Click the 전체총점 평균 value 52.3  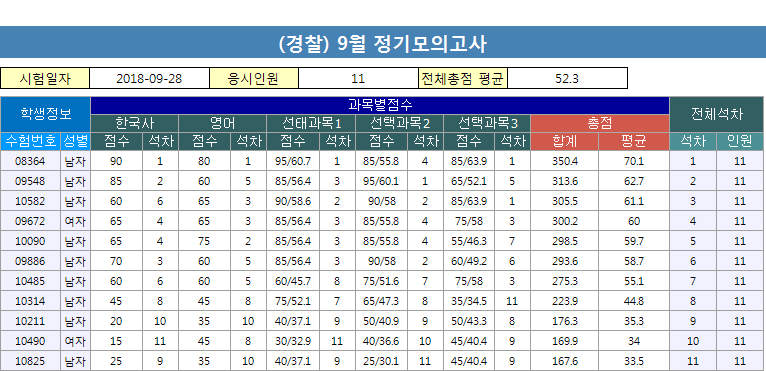pyautogui.click(x=567, y=79)
